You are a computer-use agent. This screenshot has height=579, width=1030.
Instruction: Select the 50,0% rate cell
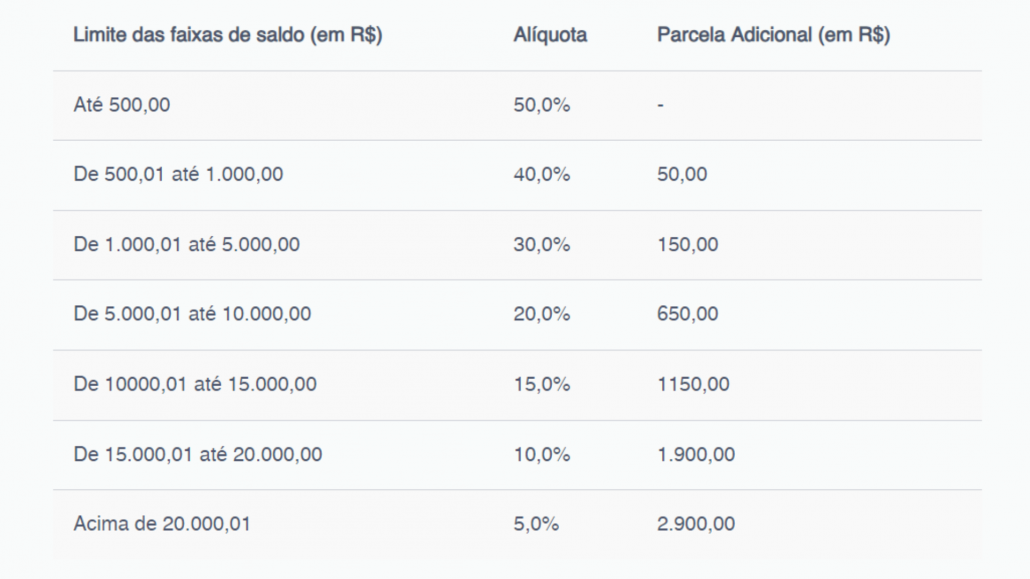541,105
